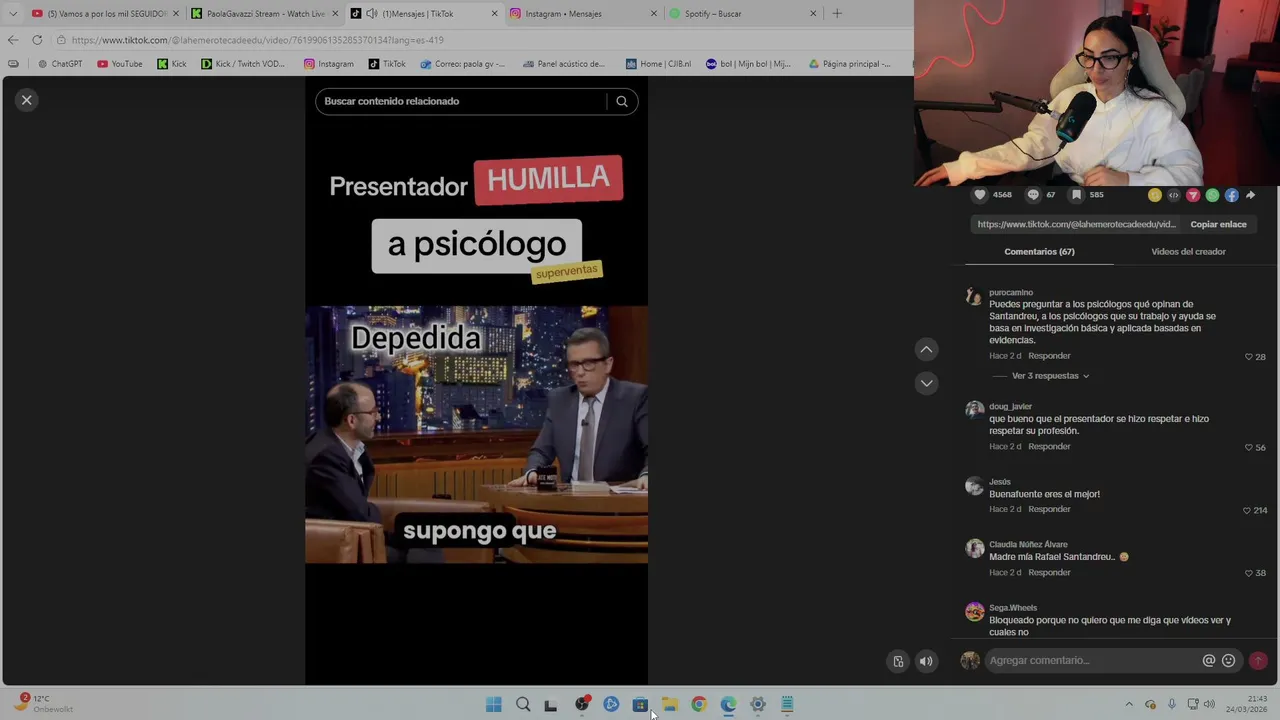Image resolution: width=1280 pixels, height=720 pixels.
Task: Open emoji picker in comment box
Action: pyautogui.click(x=1229, y=660)
